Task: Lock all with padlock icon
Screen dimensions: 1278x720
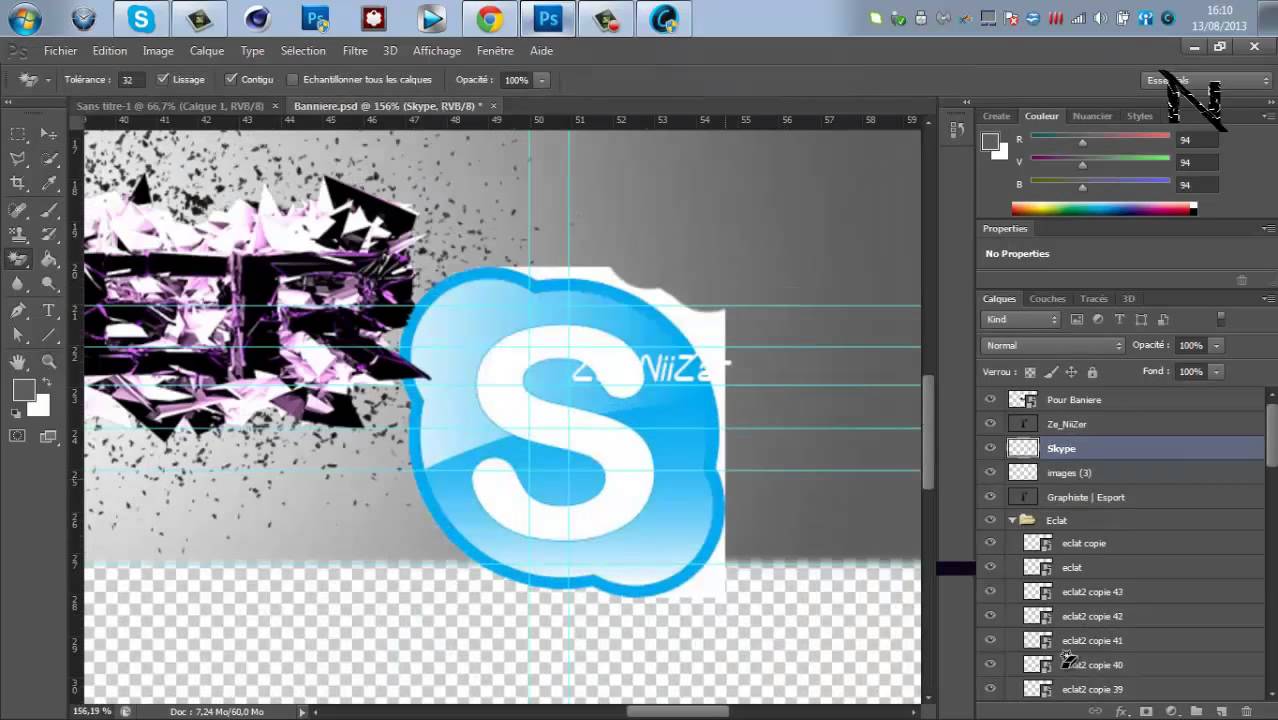Action: click(1092, 372)
